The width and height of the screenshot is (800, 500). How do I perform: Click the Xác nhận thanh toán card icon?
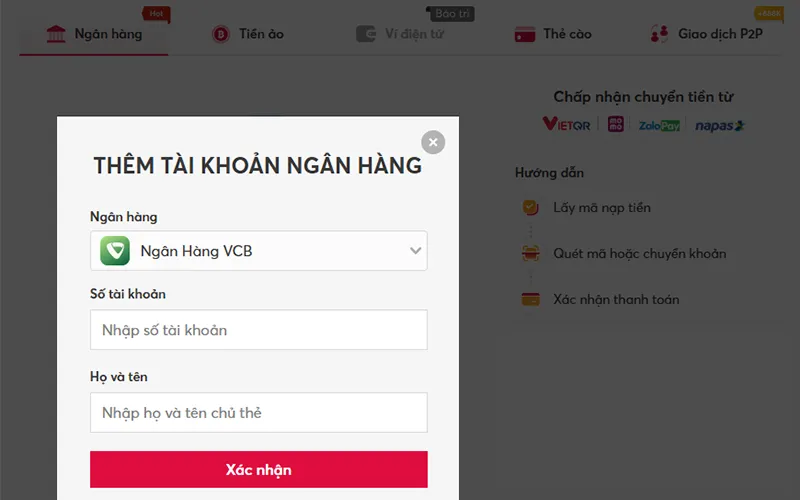pos(531,299)
